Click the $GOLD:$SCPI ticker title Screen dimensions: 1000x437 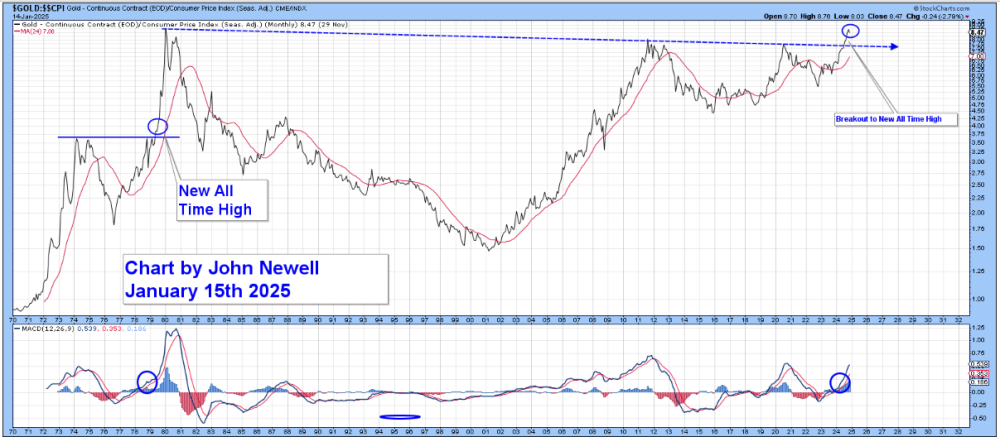pyautogui.click(x=38, y=8)
